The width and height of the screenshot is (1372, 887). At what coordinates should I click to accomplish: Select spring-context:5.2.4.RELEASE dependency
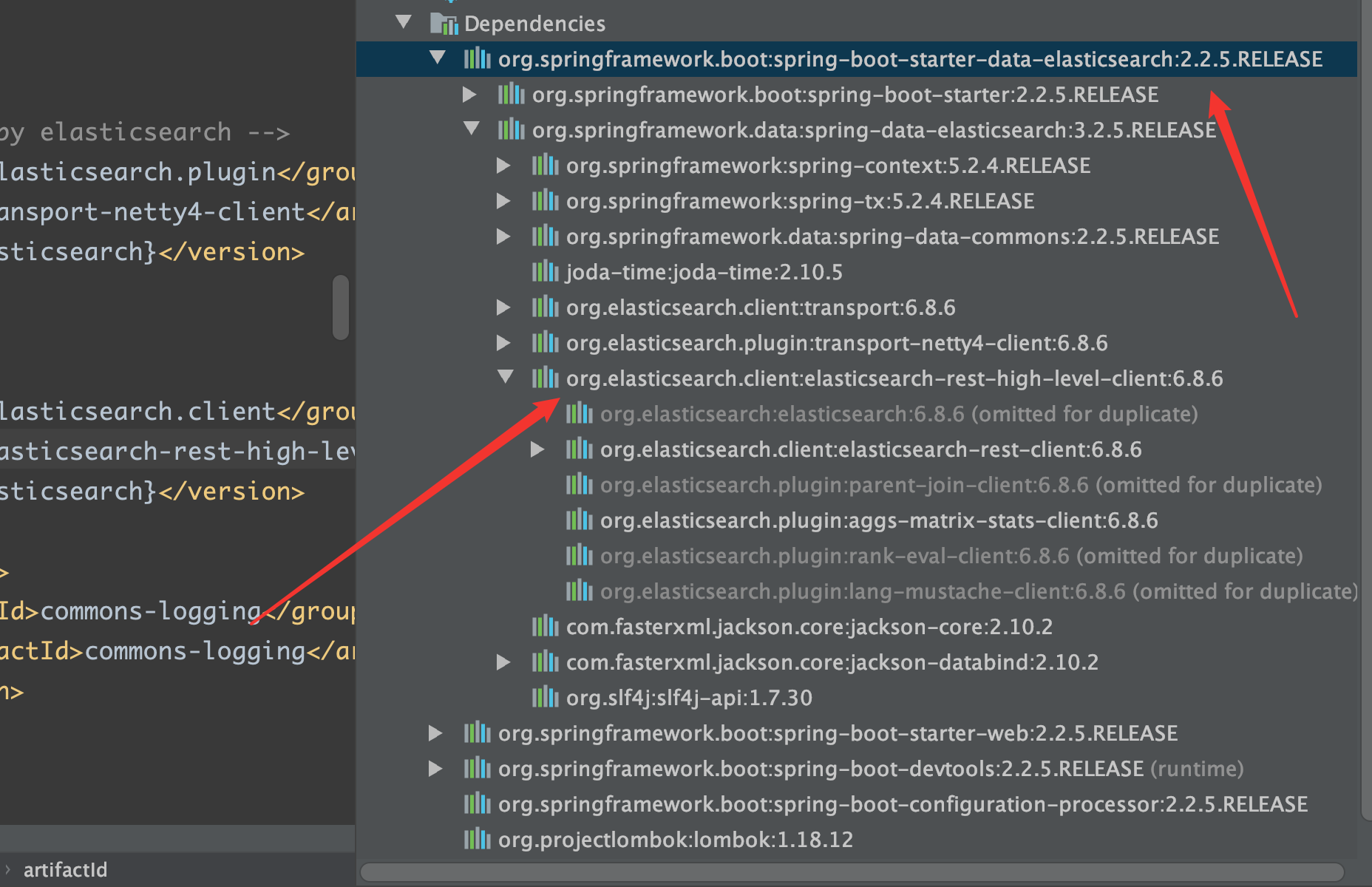(828, 166)
